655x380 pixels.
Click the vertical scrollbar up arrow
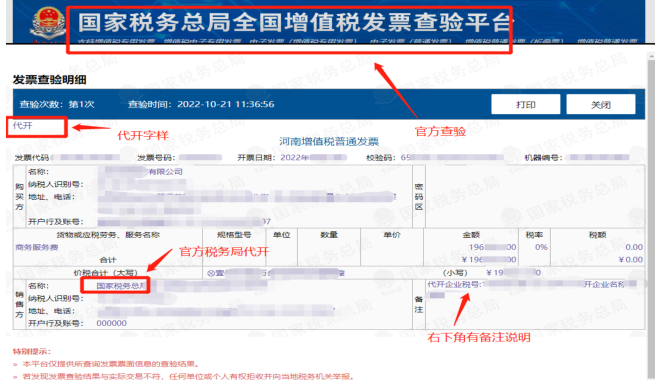pyautogui.click(x=651, y=56)
